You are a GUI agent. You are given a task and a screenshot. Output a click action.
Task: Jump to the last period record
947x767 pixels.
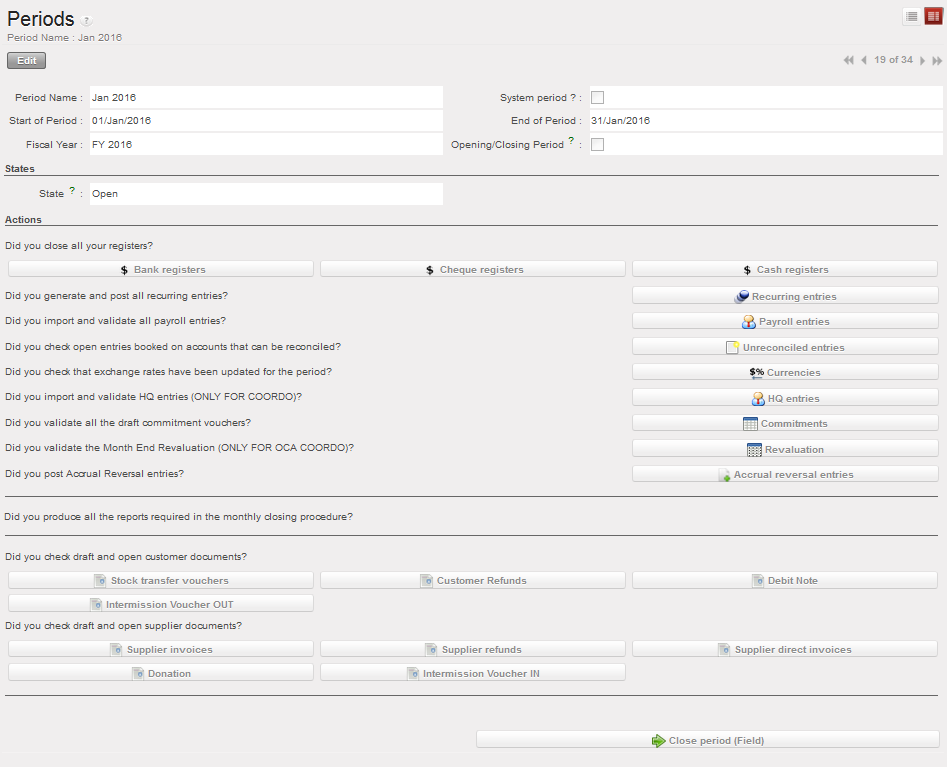(x=937, y=61)
